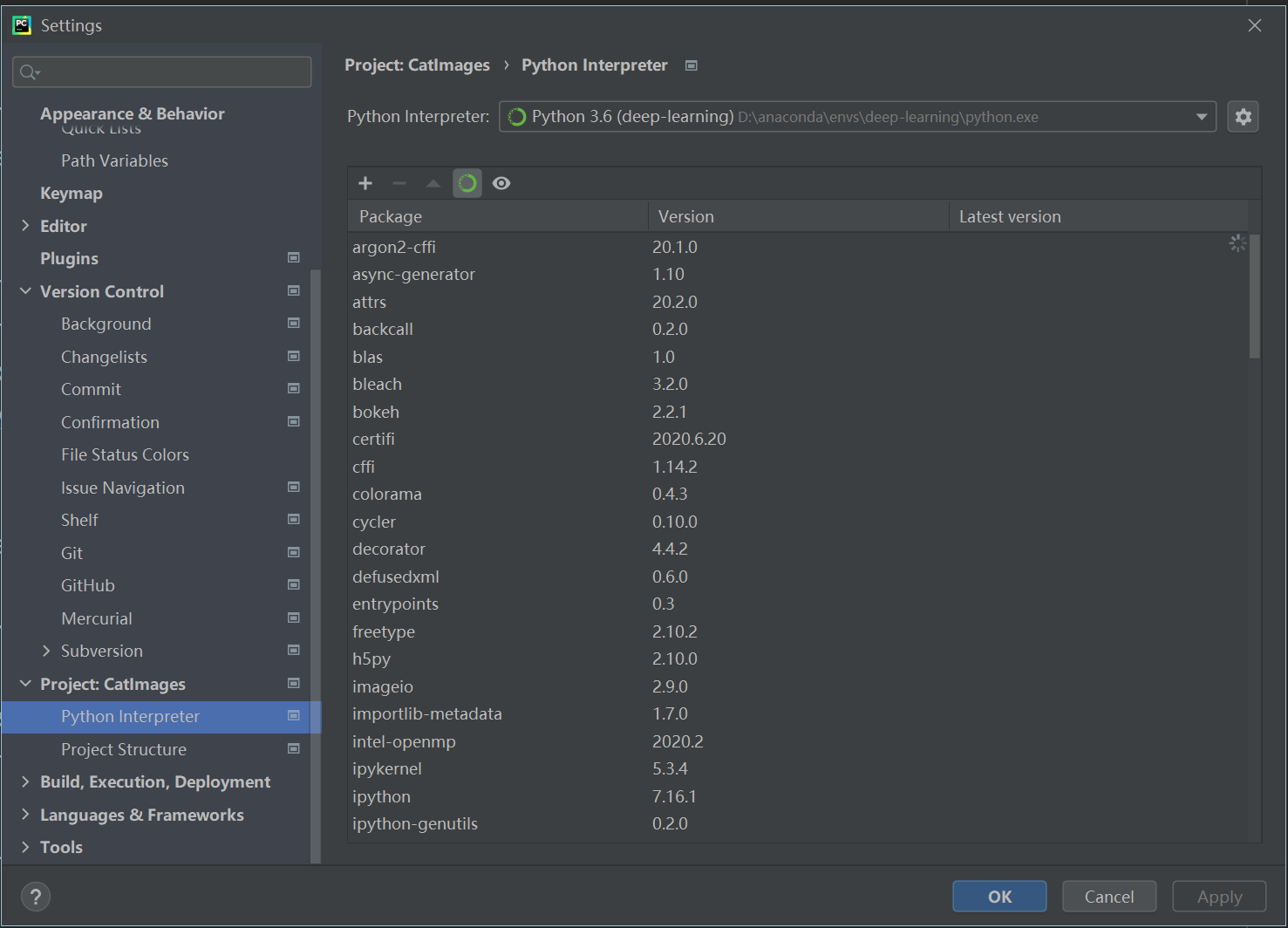
Task: Expand the Editor settings section
Action: (25, 226)
